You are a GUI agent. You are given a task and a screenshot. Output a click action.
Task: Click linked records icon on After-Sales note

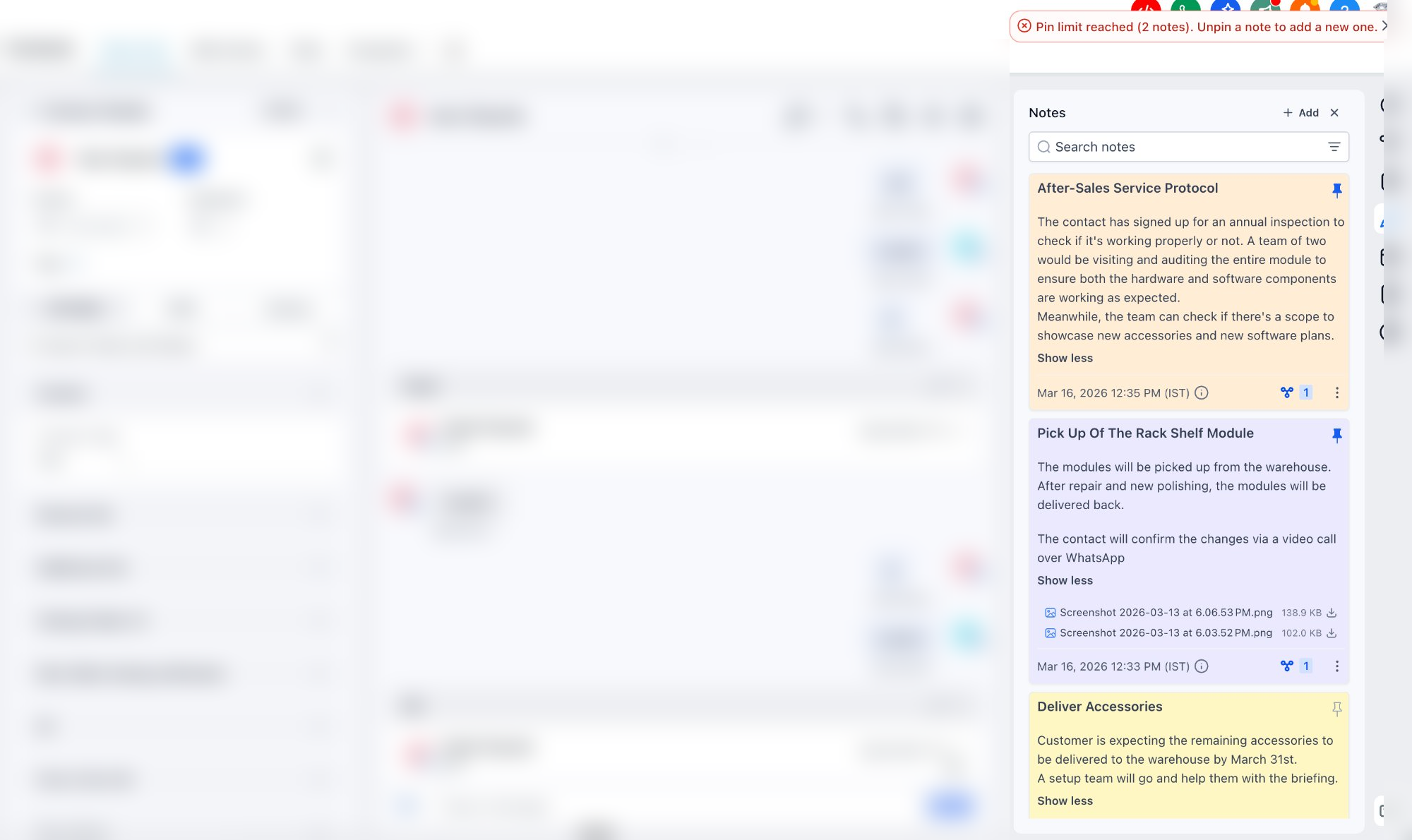click(1287, 392)
